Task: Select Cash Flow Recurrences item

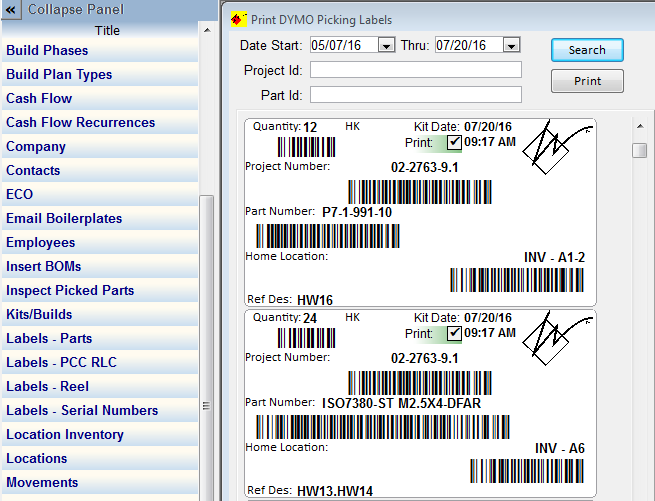Action: coord(100,122)
